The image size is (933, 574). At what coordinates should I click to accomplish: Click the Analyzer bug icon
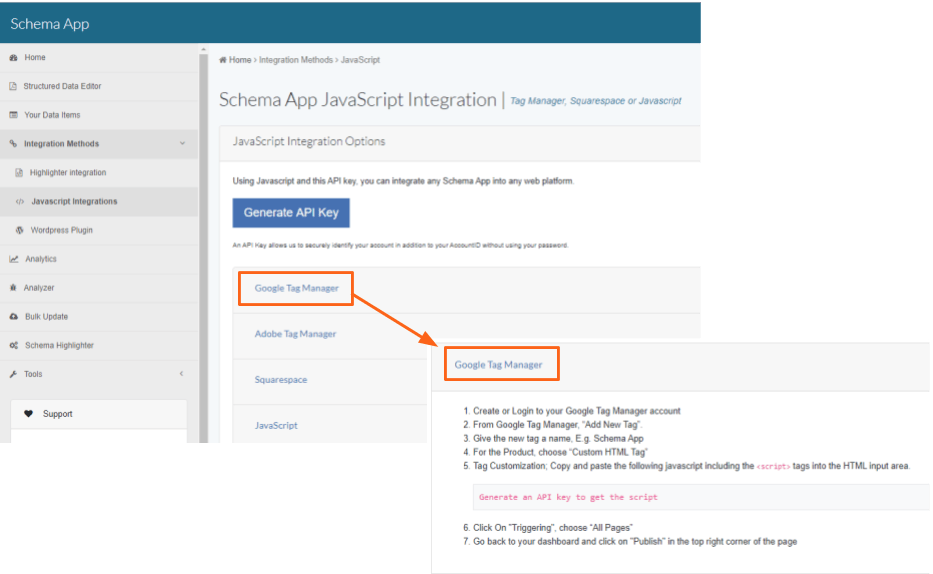tap(13, 288)
